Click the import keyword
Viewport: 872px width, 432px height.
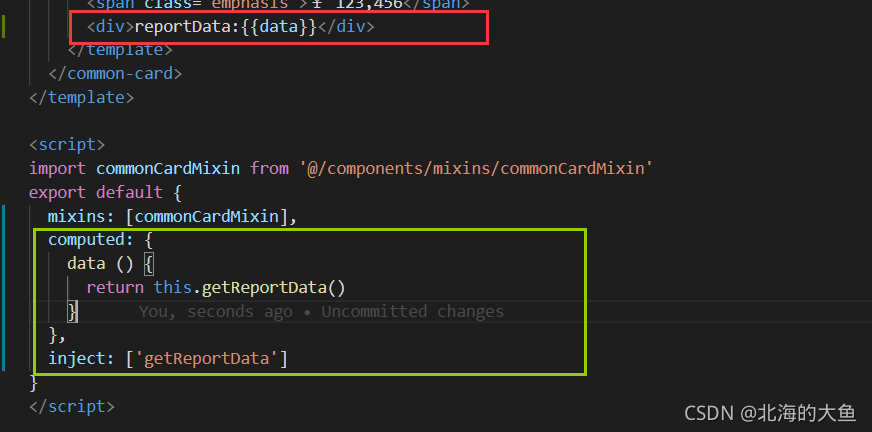click(57, 168)
